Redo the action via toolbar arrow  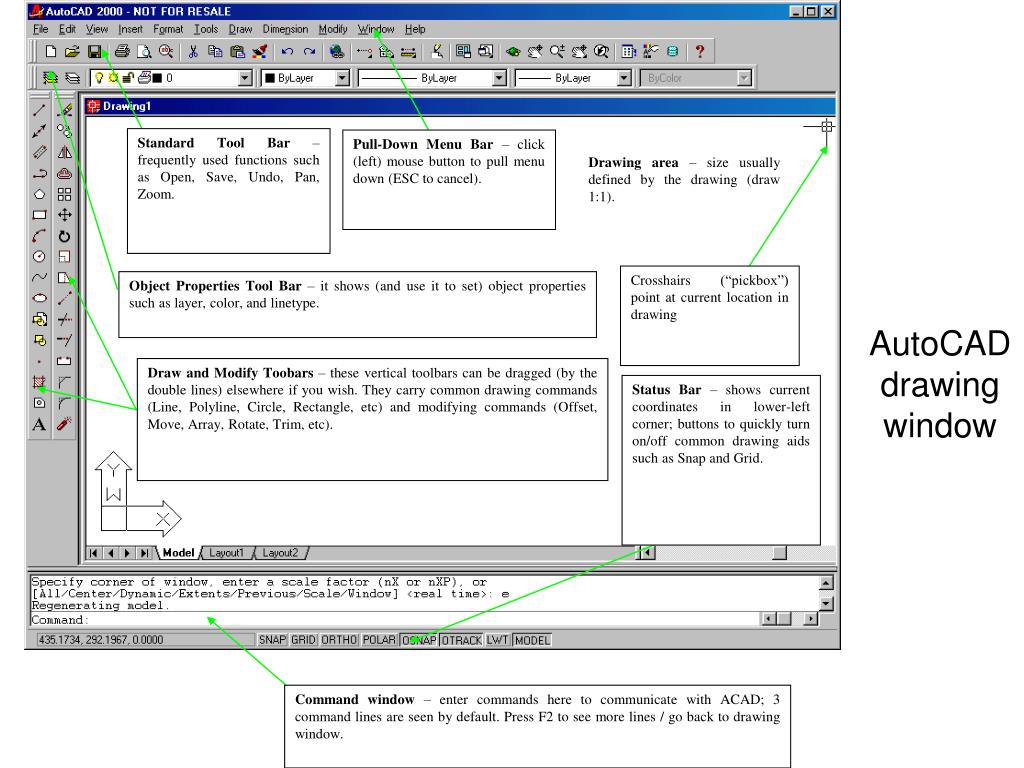(x=310, y=52)
